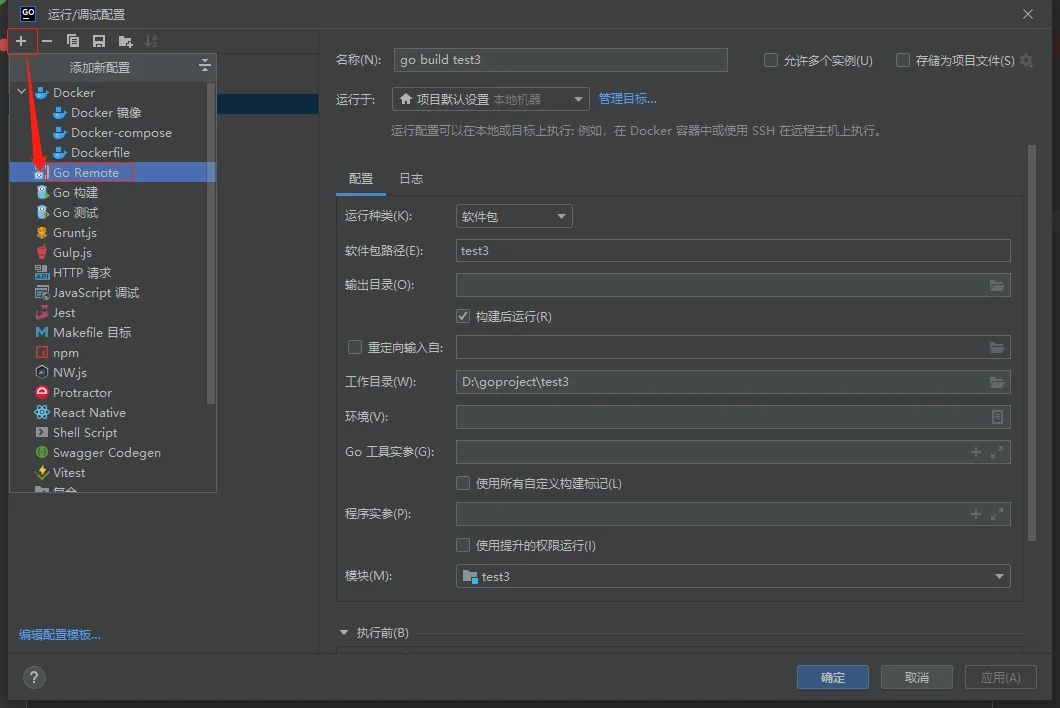Click the list icon in 环境 field
Screen dimensions: 1060x708
pos(996,417)
